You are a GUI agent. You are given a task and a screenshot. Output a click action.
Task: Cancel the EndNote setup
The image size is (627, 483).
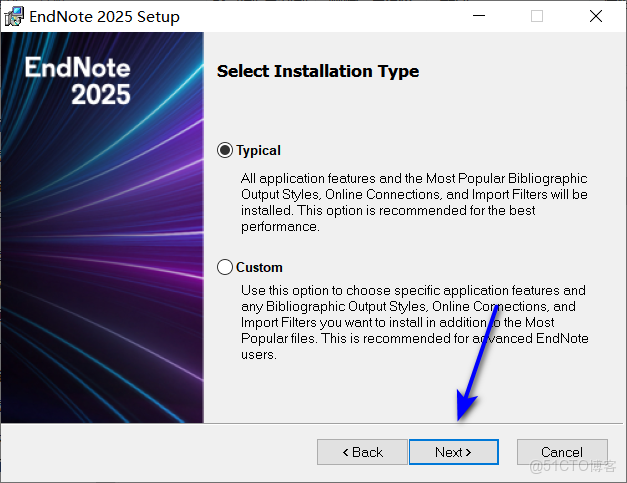pos(562,452)
